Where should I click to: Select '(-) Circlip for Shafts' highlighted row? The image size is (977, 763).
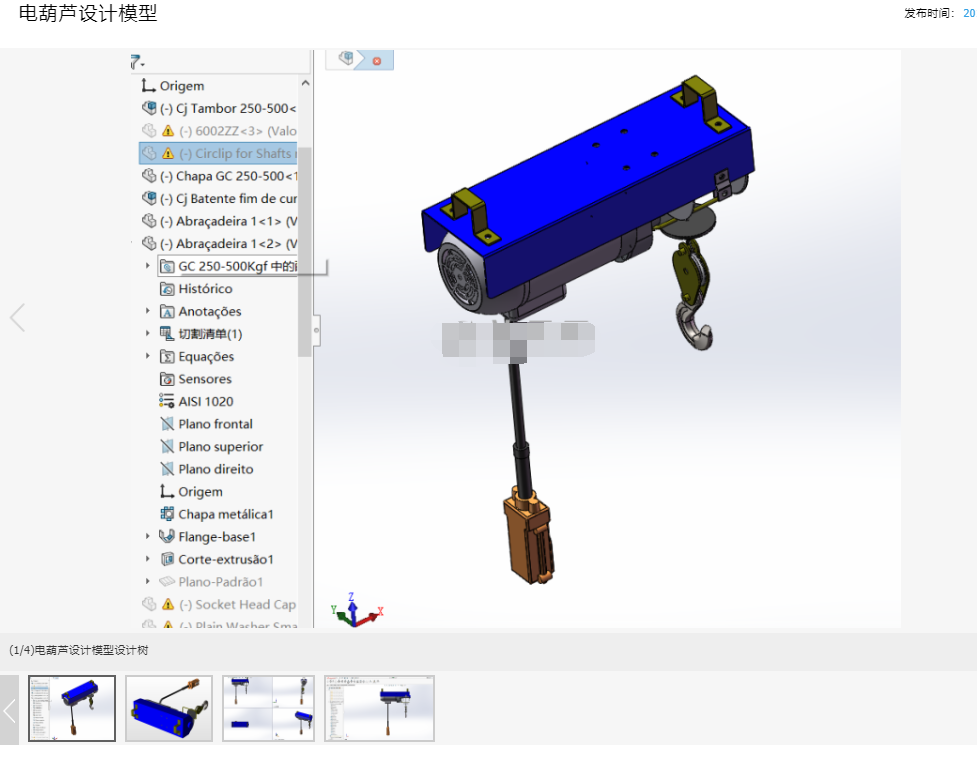[218, 153]
